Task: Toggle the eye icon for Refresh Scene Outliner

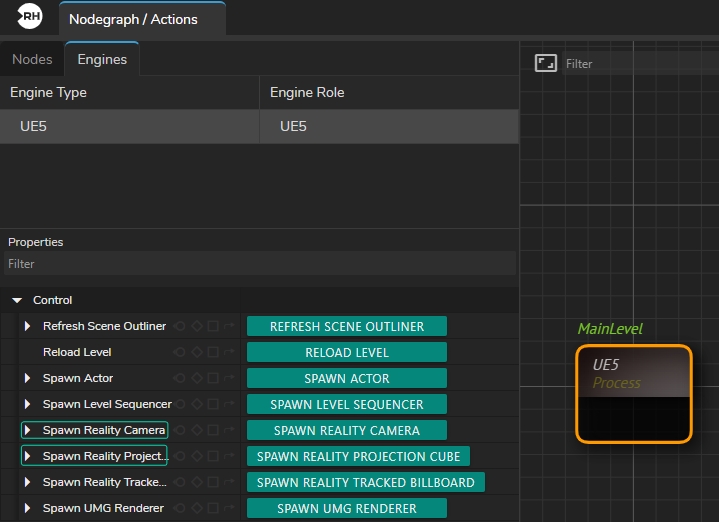Action: tap(180, 326)
